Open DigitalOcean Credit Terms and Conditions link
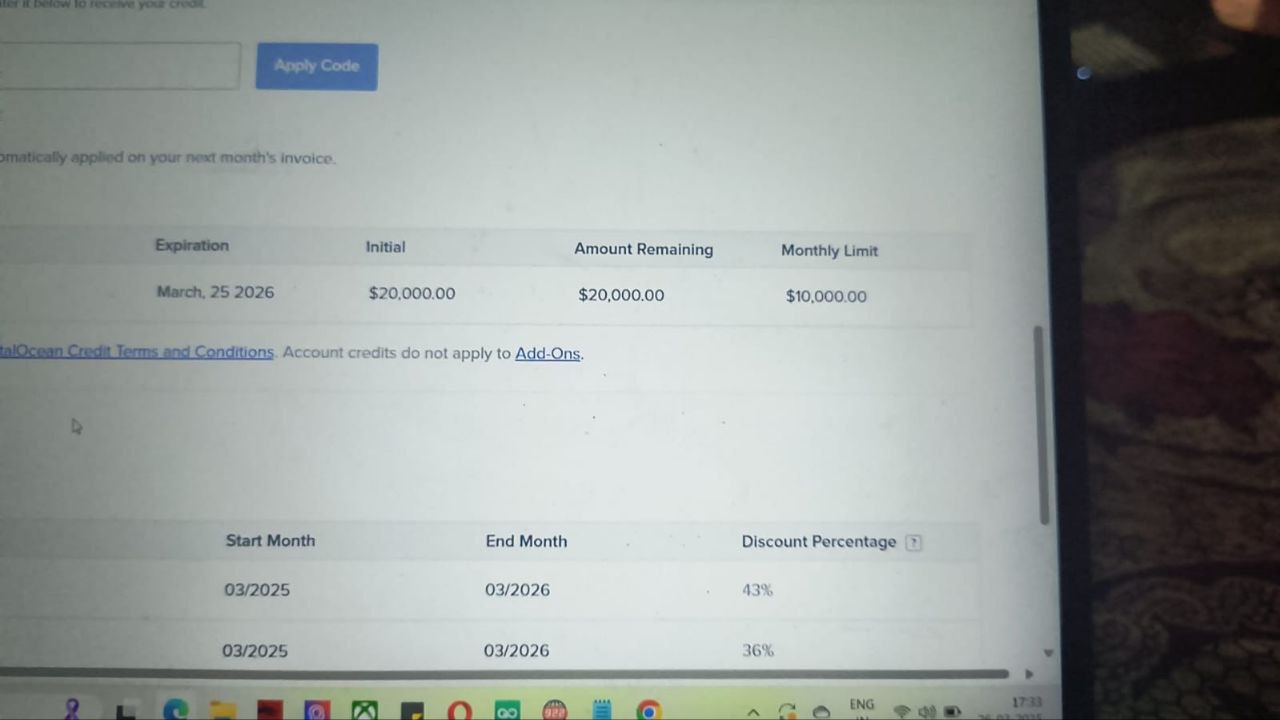This screenshot has width=1280, height=720. click(136, 352)
